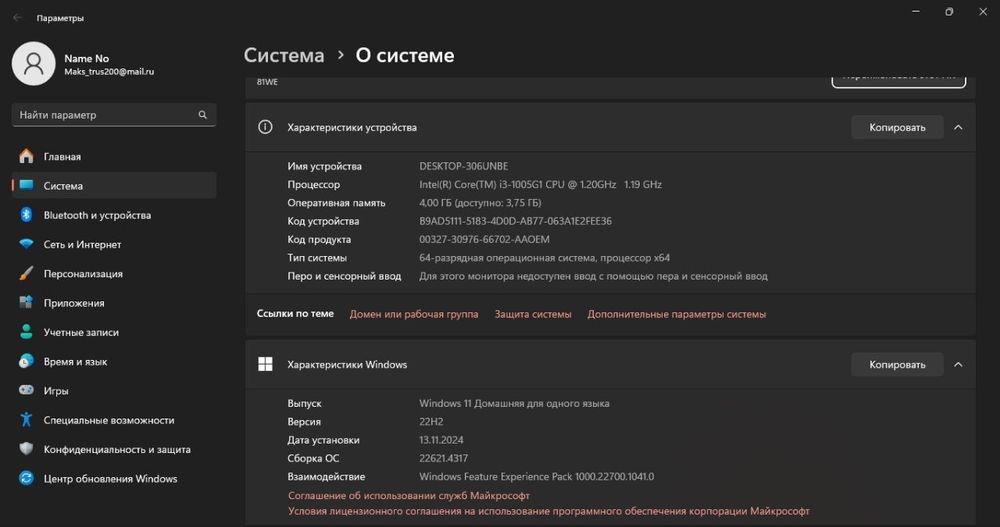Open Сеть и Интернет settings
This screenshot has height=527, width=1000.
click(x=114, y=244)
